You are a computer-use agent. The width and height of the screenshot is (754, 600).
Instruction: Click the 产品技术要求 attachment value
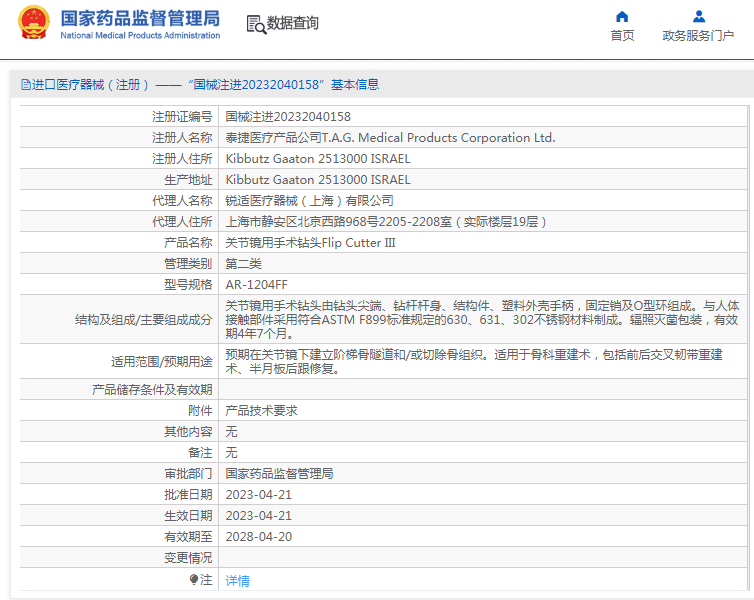(262, 411)
